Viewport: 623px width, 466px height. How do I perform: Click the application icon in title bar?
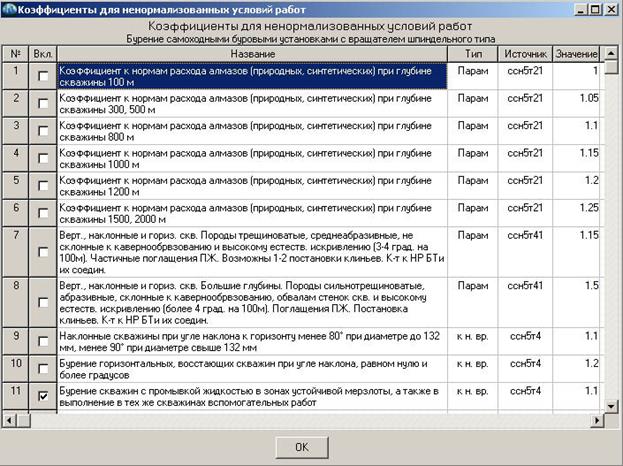(9, 9)
